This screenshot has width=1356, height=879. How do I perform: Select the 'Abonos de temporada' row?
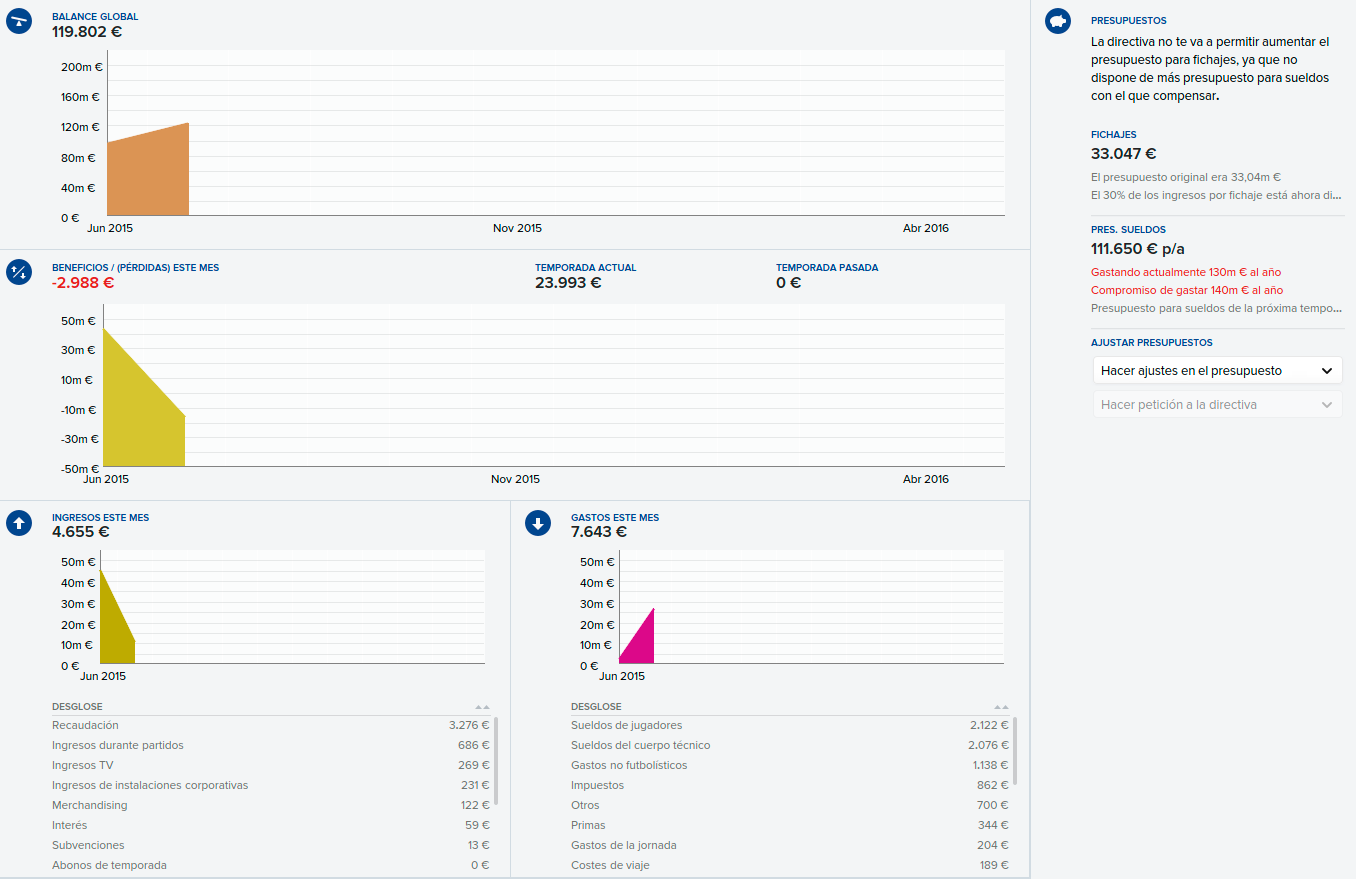271,865
